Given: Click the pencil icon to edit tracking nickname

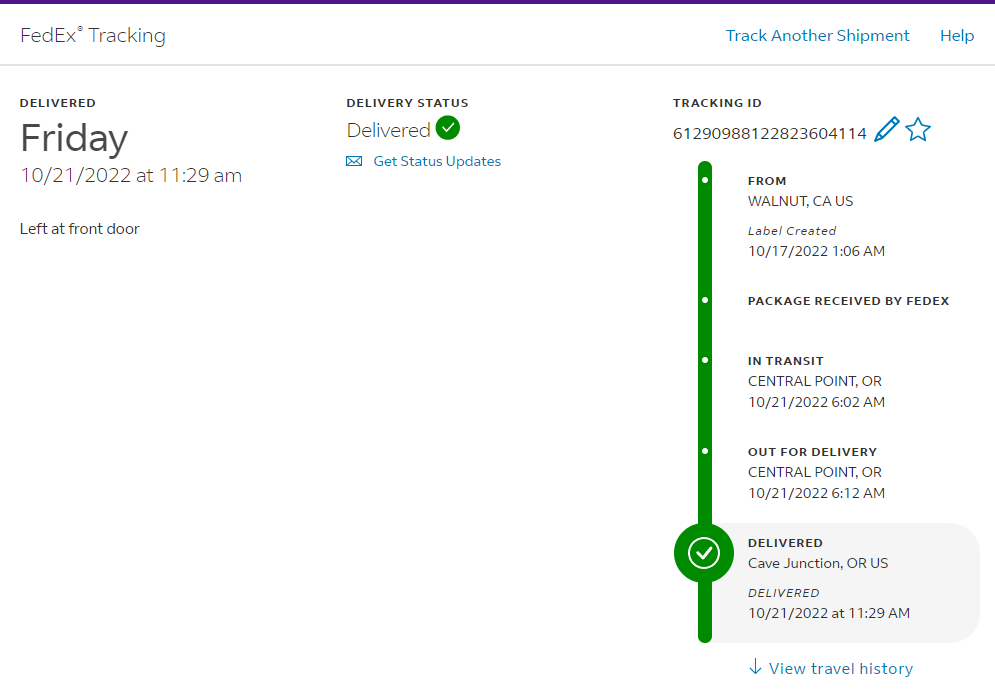Looking at the screenshot, I should coord(886,130).
